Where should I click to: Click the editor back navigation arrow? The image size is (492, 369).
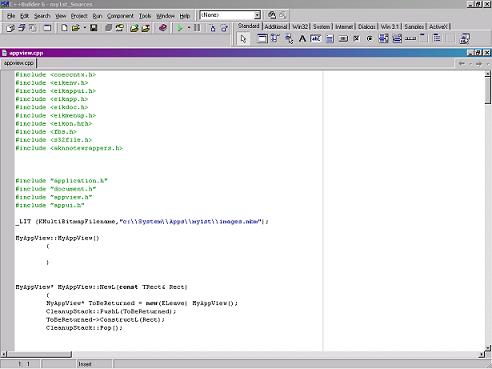[462, 64]
